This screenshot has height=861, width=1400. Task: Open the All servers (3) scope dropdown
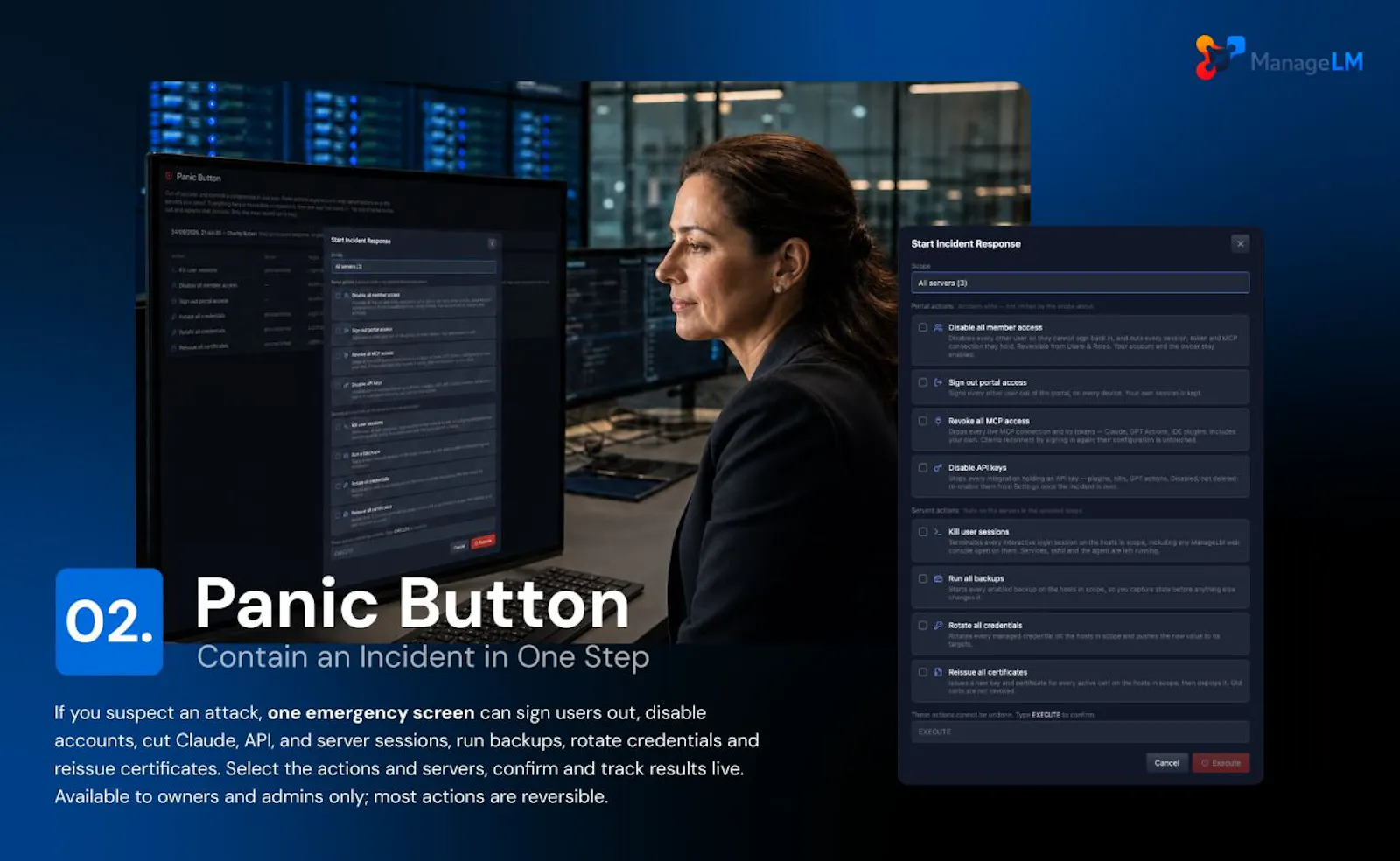coord(1080,283)
